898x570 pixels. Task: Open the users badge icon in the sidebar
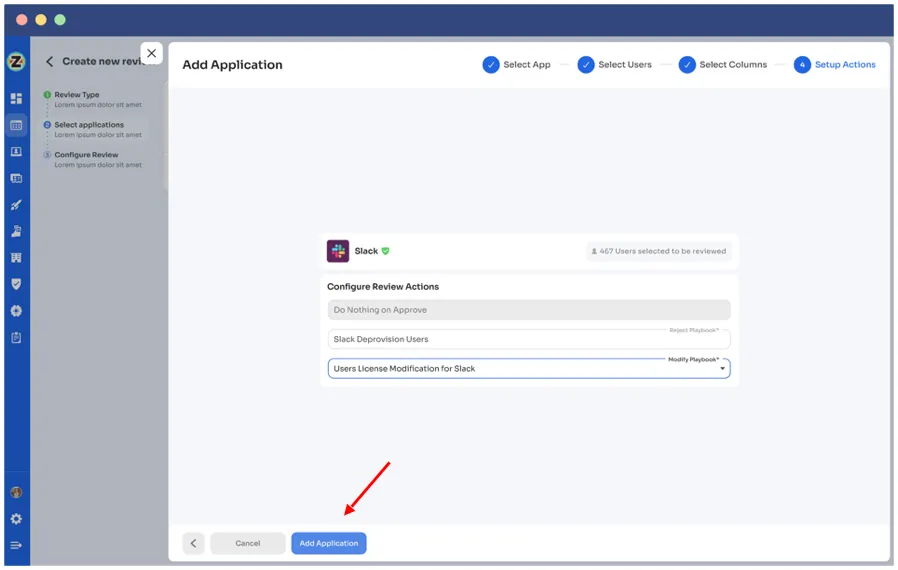(16, 152)
